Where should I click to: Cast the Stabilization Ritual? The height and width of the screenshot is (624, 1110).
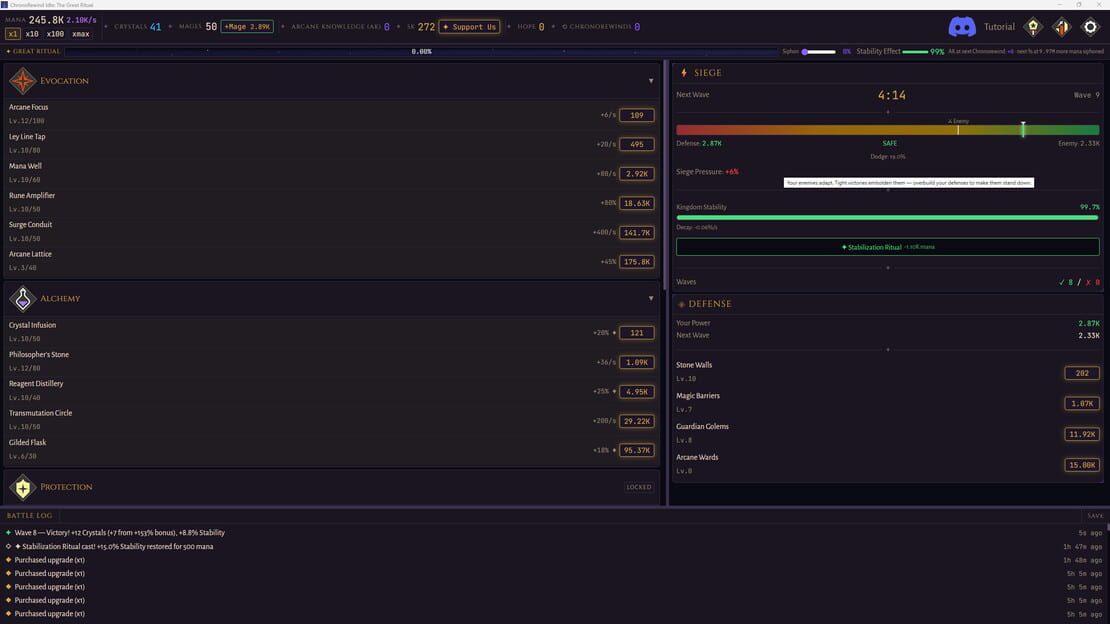pos(888,246)
